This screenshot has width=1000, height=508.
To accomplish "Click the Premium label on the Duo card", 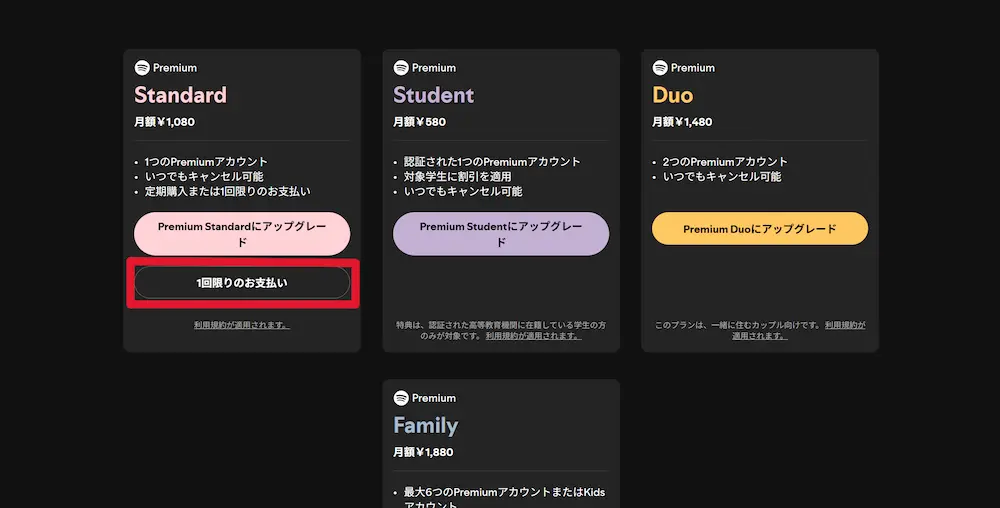I will pos(693,68).
